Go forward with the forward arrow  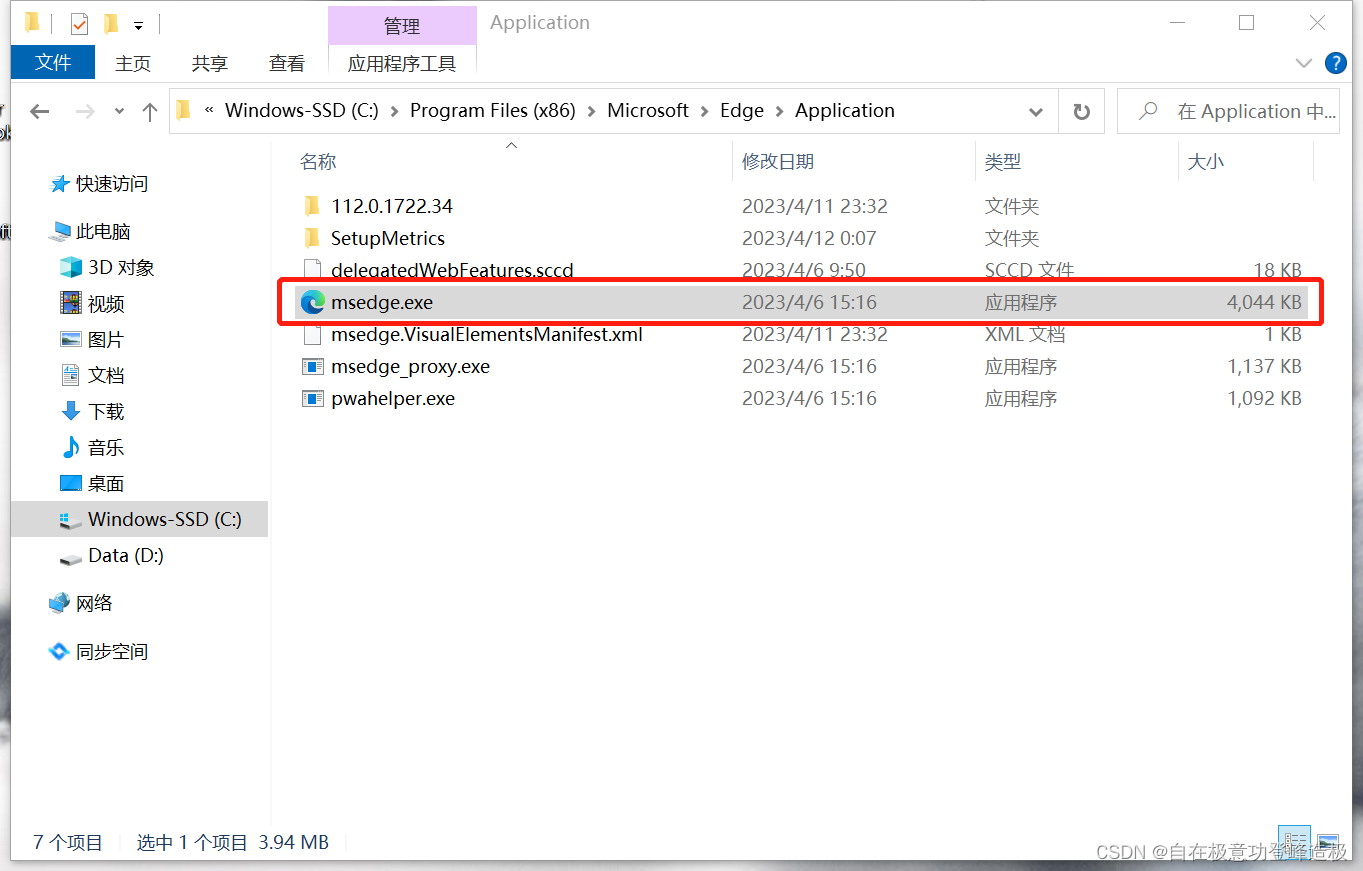point(86,111)
